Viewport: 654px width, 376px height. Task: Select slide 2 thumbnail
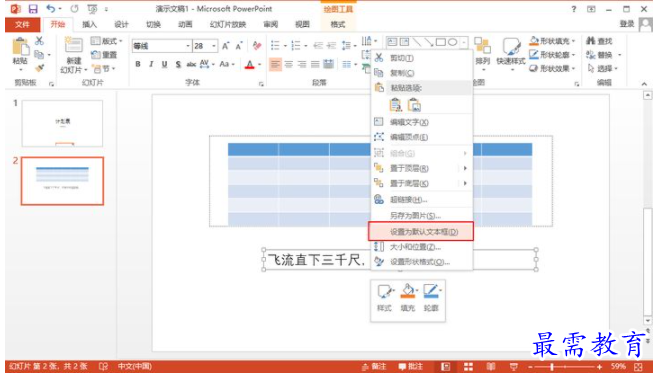click(x=62, y=181)
